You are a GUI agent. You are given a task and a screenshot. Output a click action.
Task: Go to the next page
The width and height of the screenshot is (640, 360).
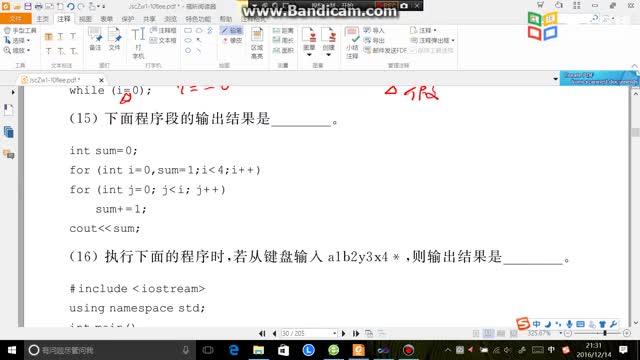pyautogui.click(x=344, y=333)
